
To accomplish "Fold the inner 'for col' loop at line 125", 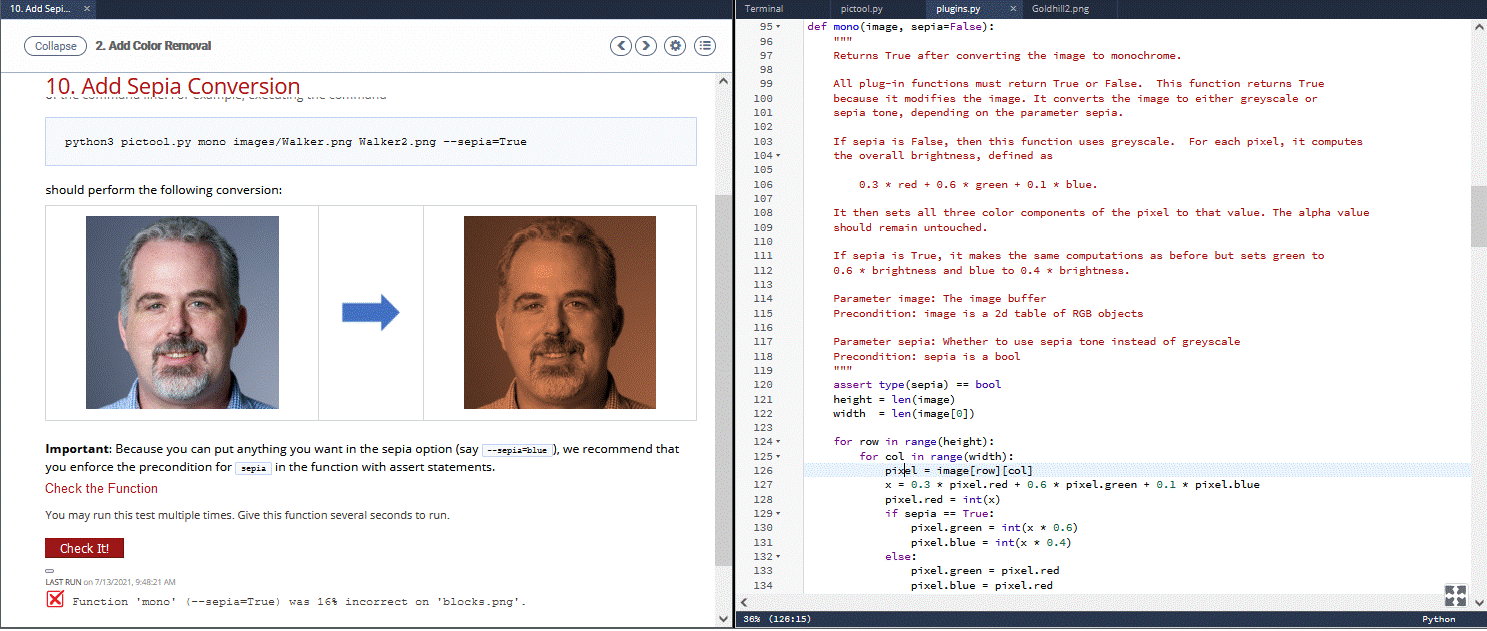I will pyautogui.click(x=776, y=455).
